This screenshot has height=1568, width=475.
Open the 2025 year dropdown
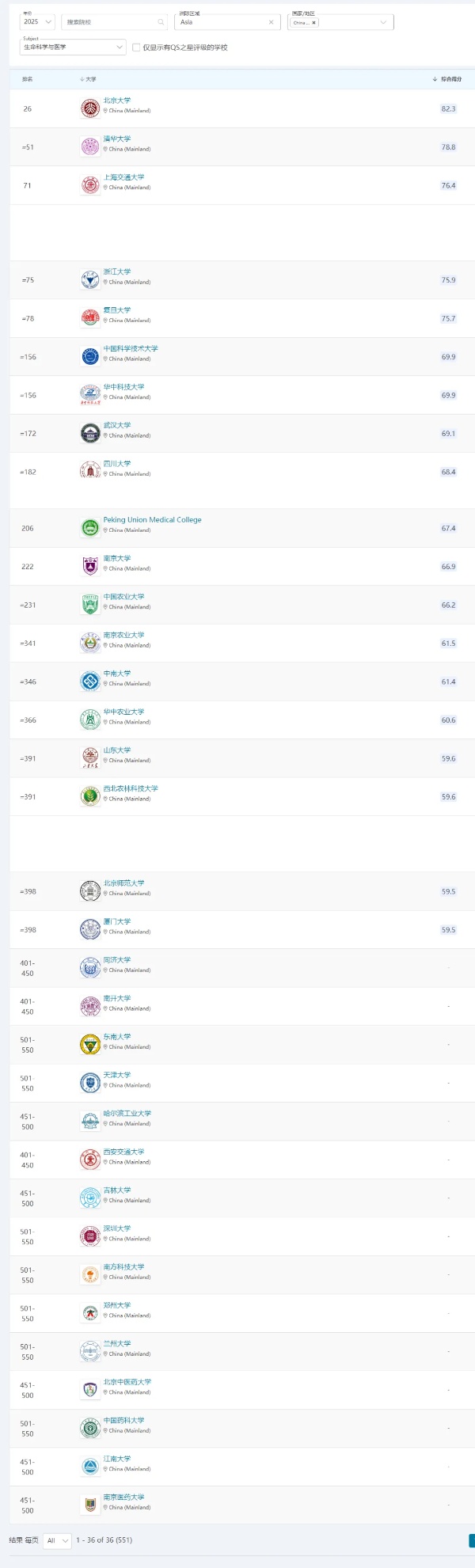click(x=38, y=22)
